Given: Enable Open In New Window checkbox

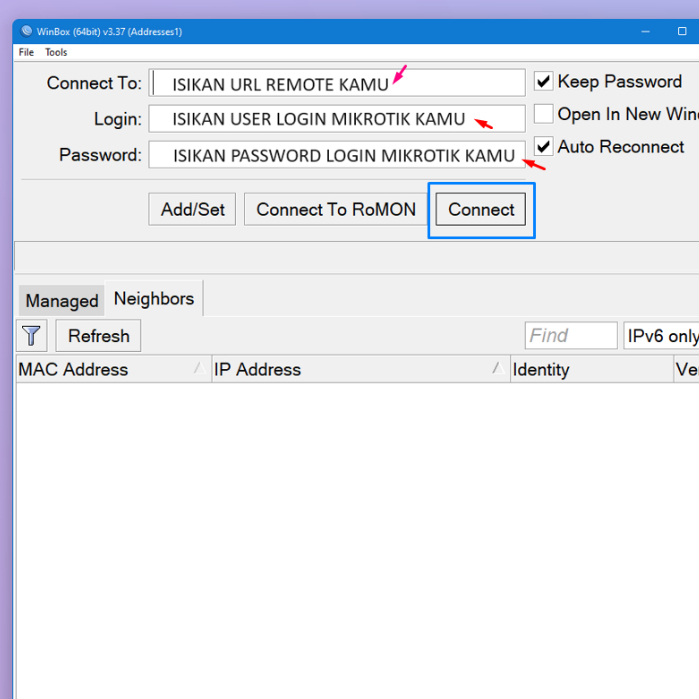Looking at the screenshot, I should (543, 114).
